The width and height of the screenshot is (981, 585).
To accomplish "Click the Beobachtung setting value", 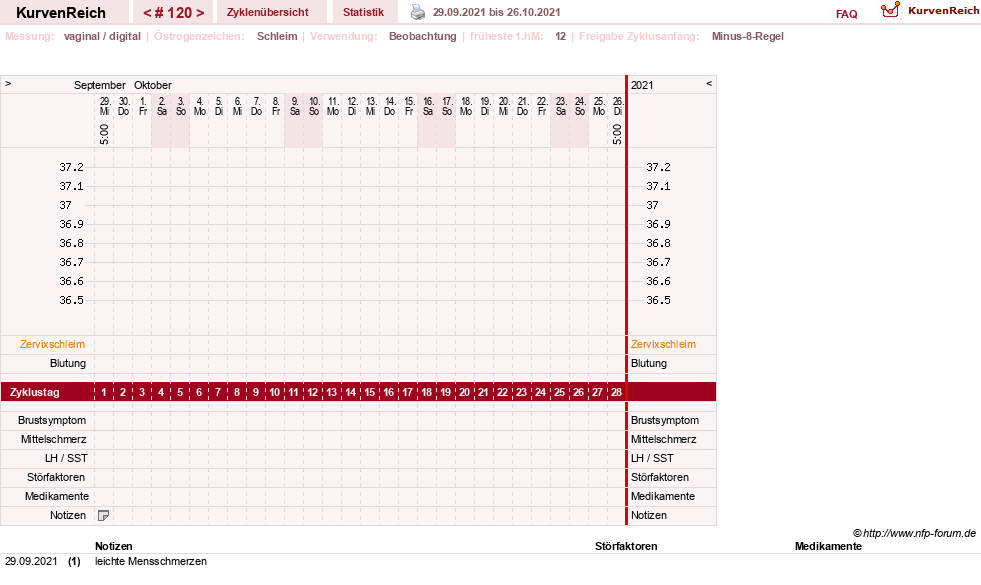I will pyautogui.click(x=423, y=36).
